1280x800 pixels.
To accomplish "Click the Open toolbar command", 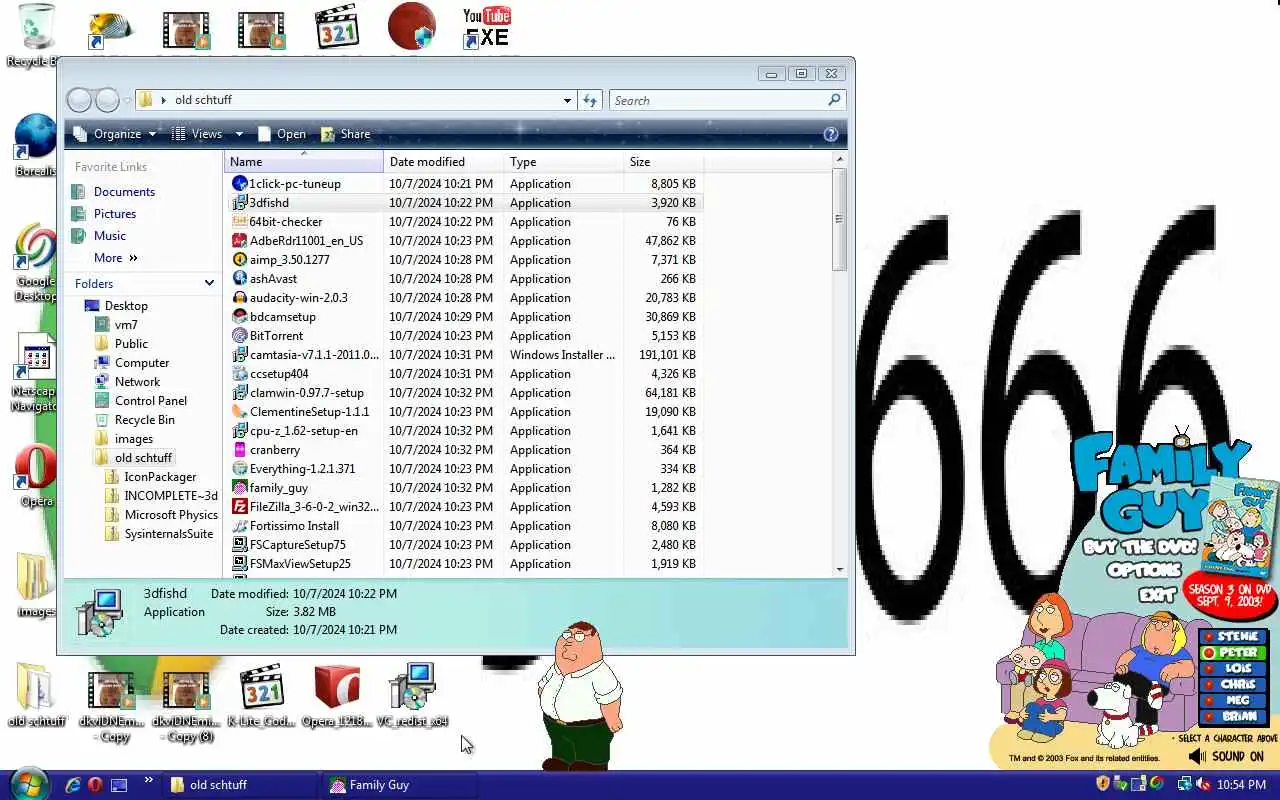I will [x=282, y=134].
